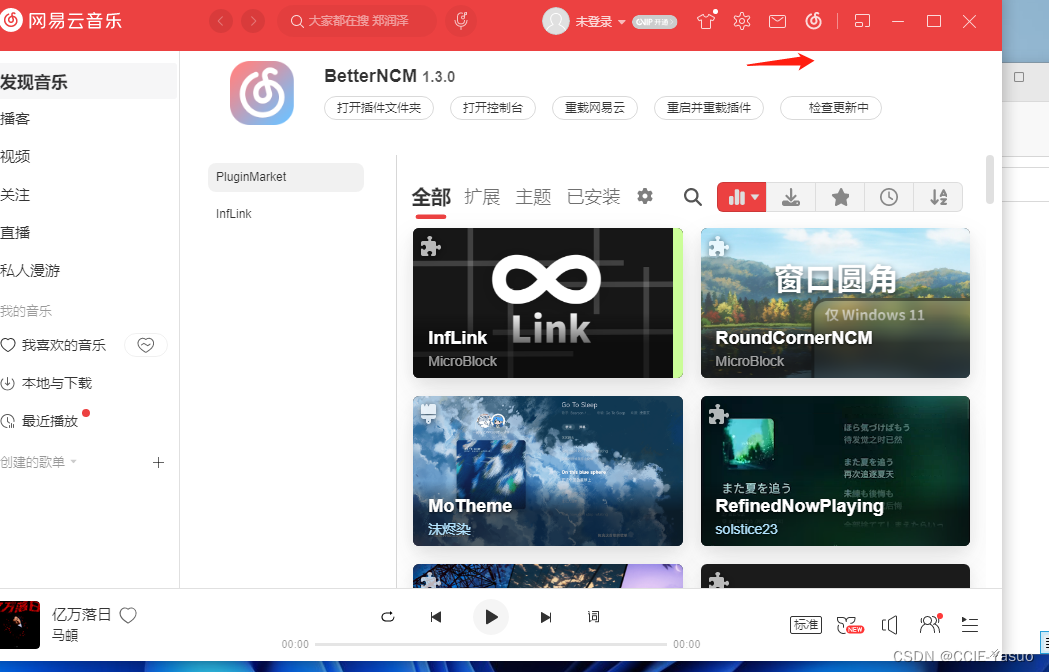Sort plugins by download count icon
Viewport: 1049px width, 672px height.
[x=791, y=197]
